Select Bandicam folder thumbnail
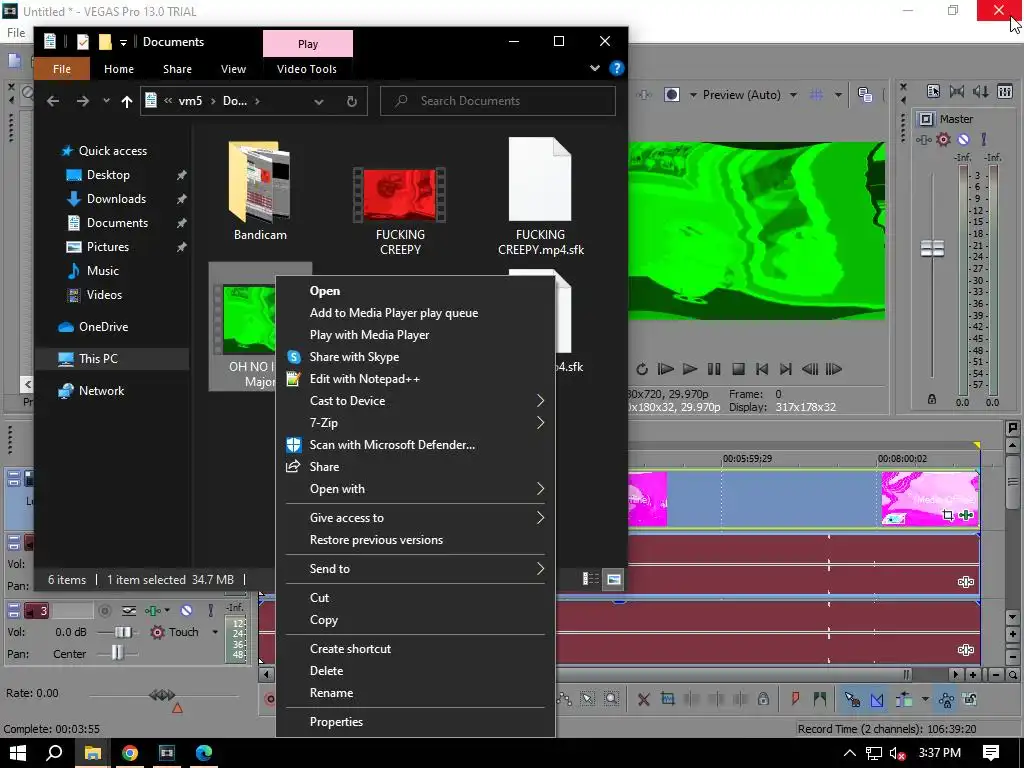Viewport: 1024px width, 768px height. click(x=260, y=182)
